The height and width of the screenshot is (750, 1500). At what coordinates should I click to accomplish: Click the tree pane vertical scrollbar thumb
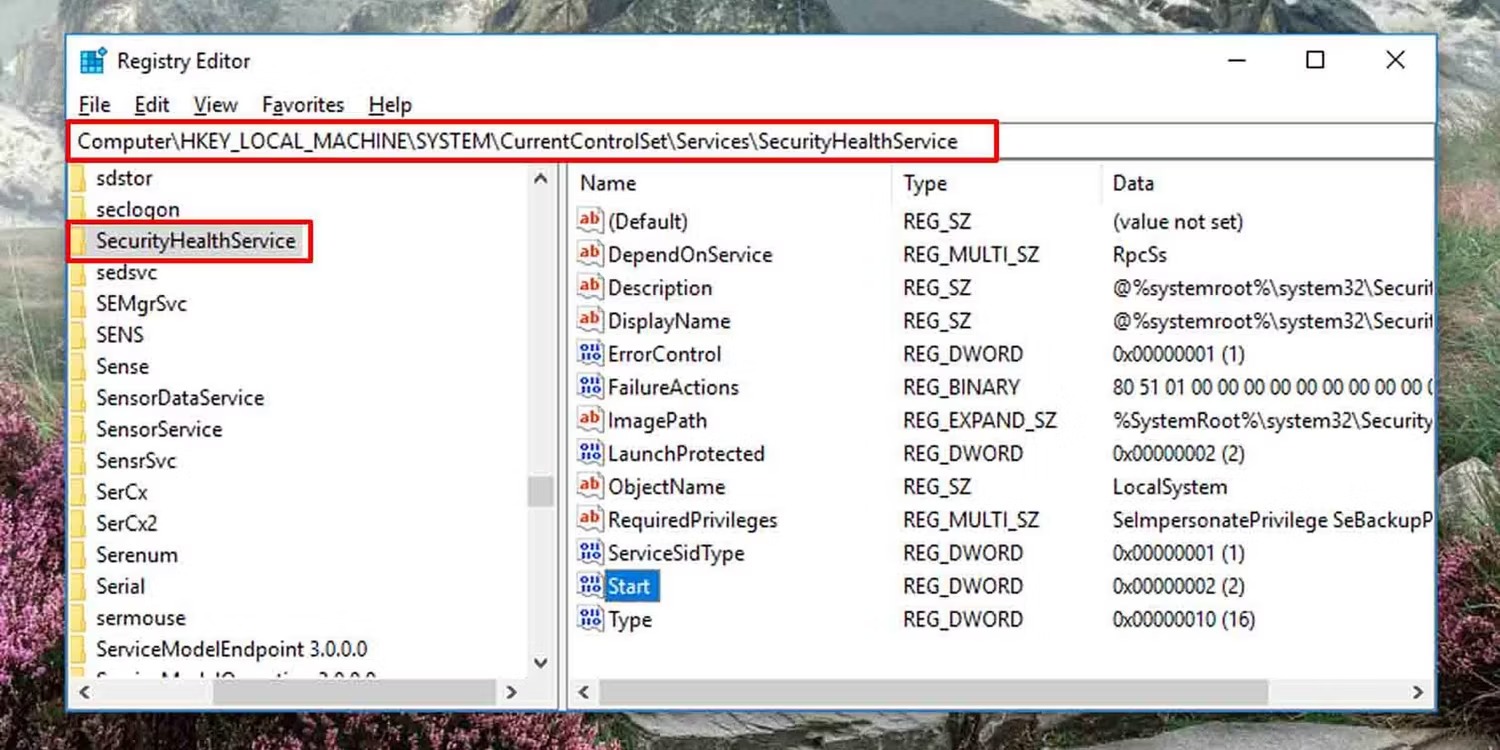click(x=541, y=491)
